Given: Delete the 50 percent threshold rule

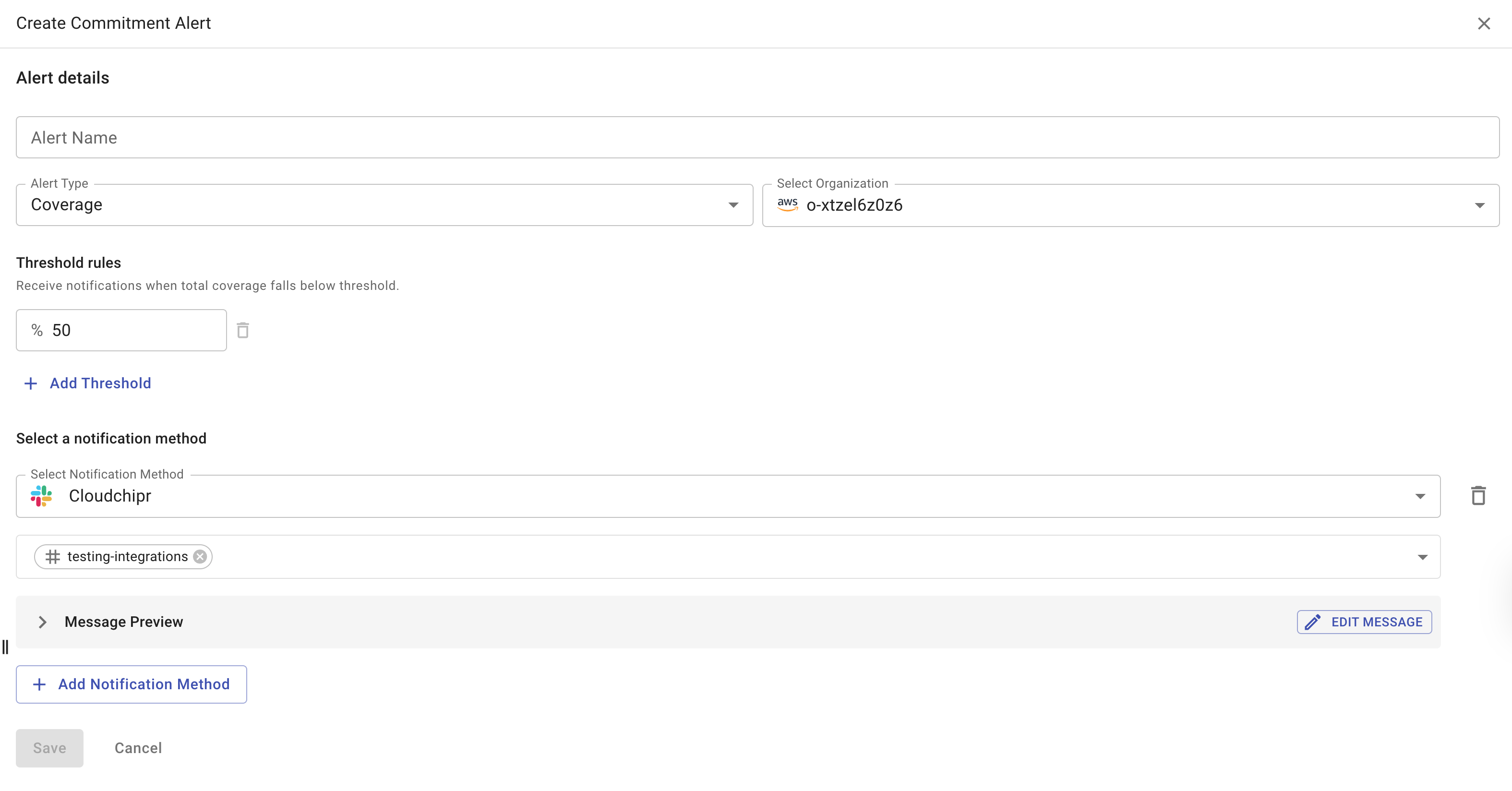Looking at the screenshot, I should (x=242, y=330).
